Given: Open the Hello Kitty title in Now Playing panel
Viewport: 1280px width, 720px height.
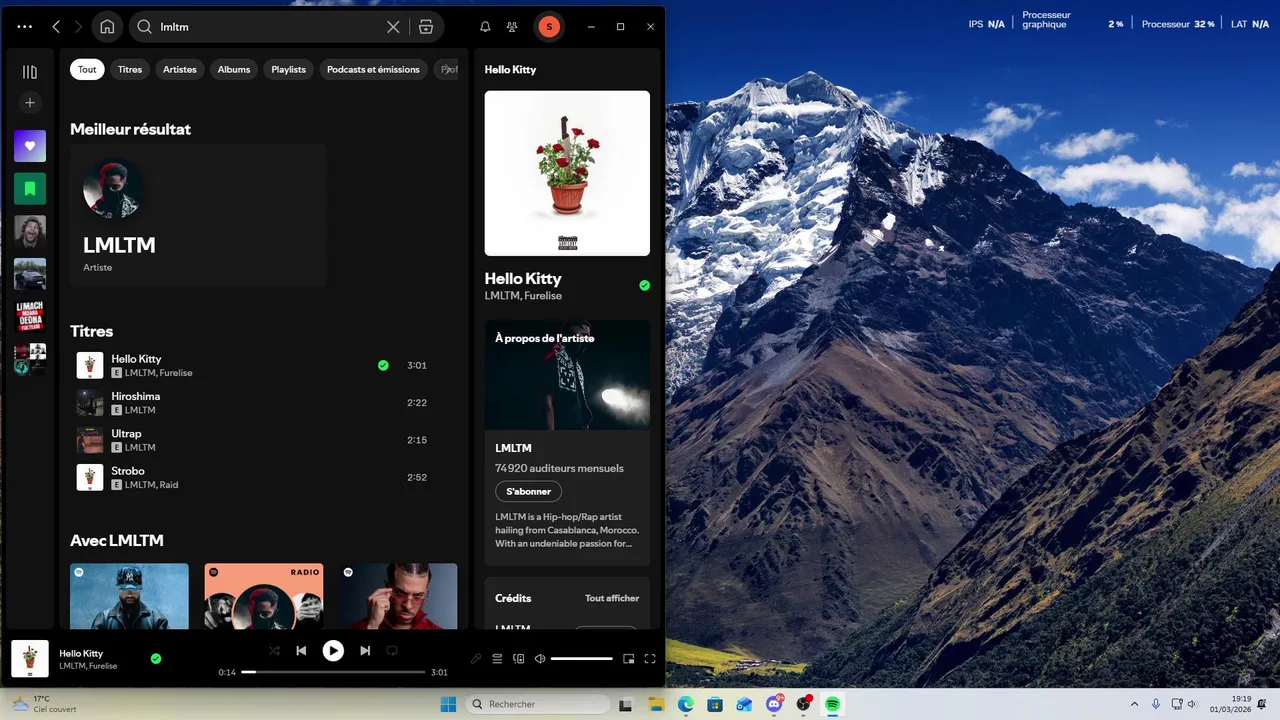Looking at the screenshot, I should pos(523,278).
